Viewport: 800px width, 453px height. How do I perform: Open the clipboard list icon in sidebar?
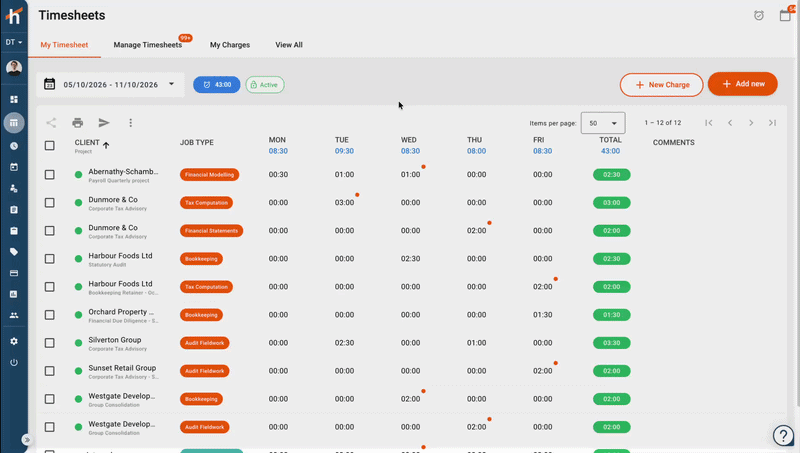14,210
